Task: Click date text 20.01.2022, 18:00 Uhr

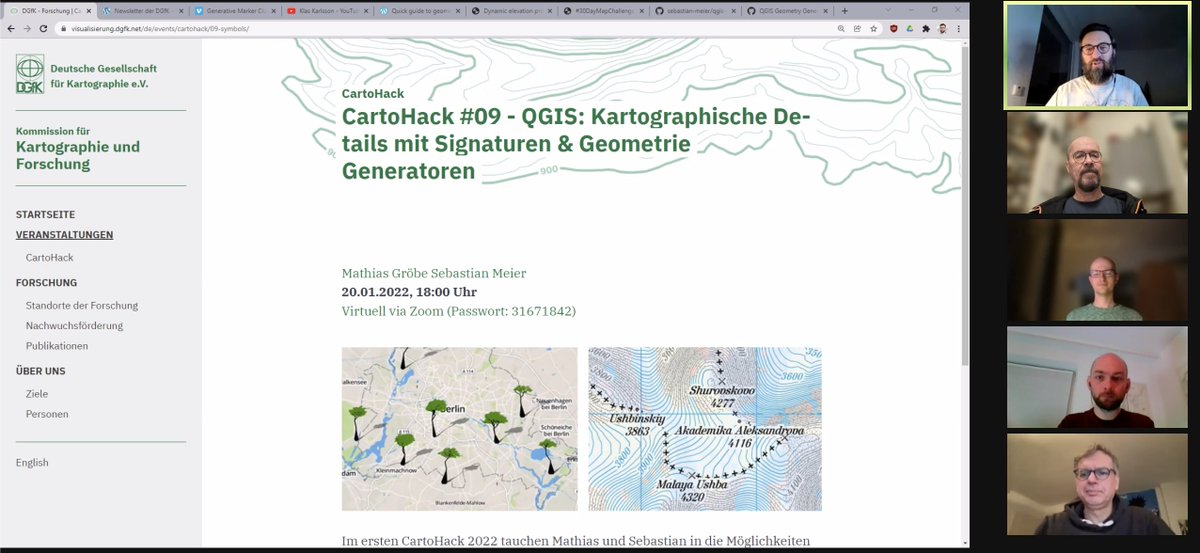Action: 409,292
